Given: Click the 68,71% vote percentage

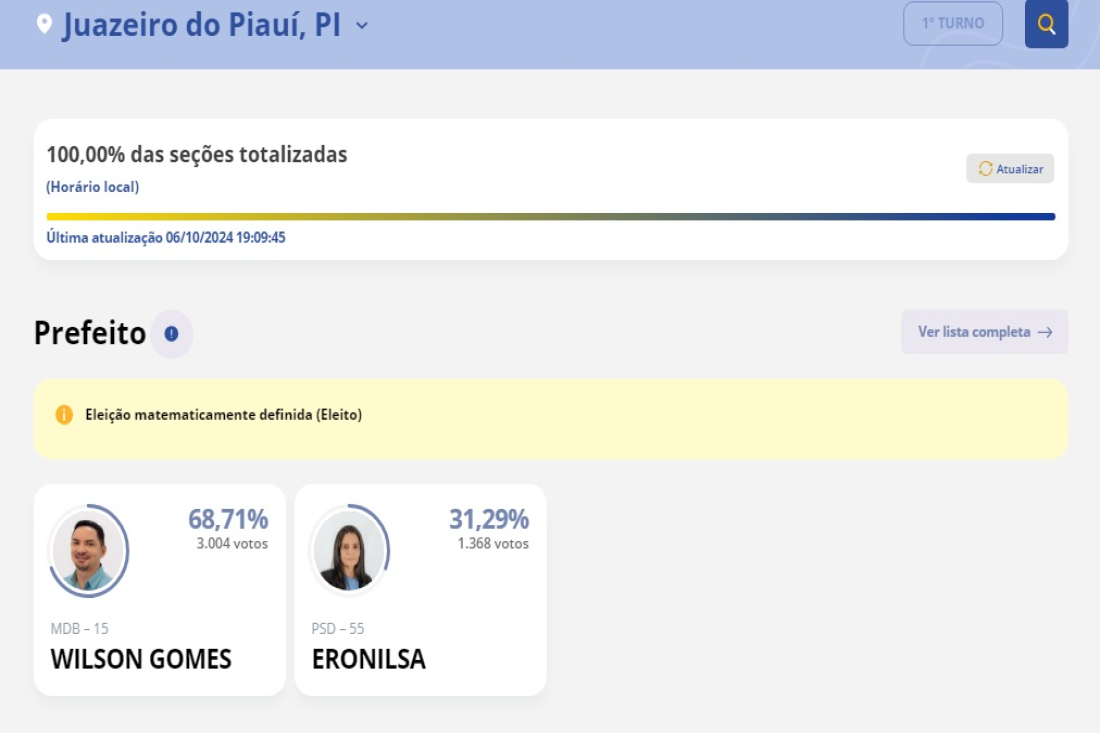Looking at the screenshot, I should click(x=228, y=519).
